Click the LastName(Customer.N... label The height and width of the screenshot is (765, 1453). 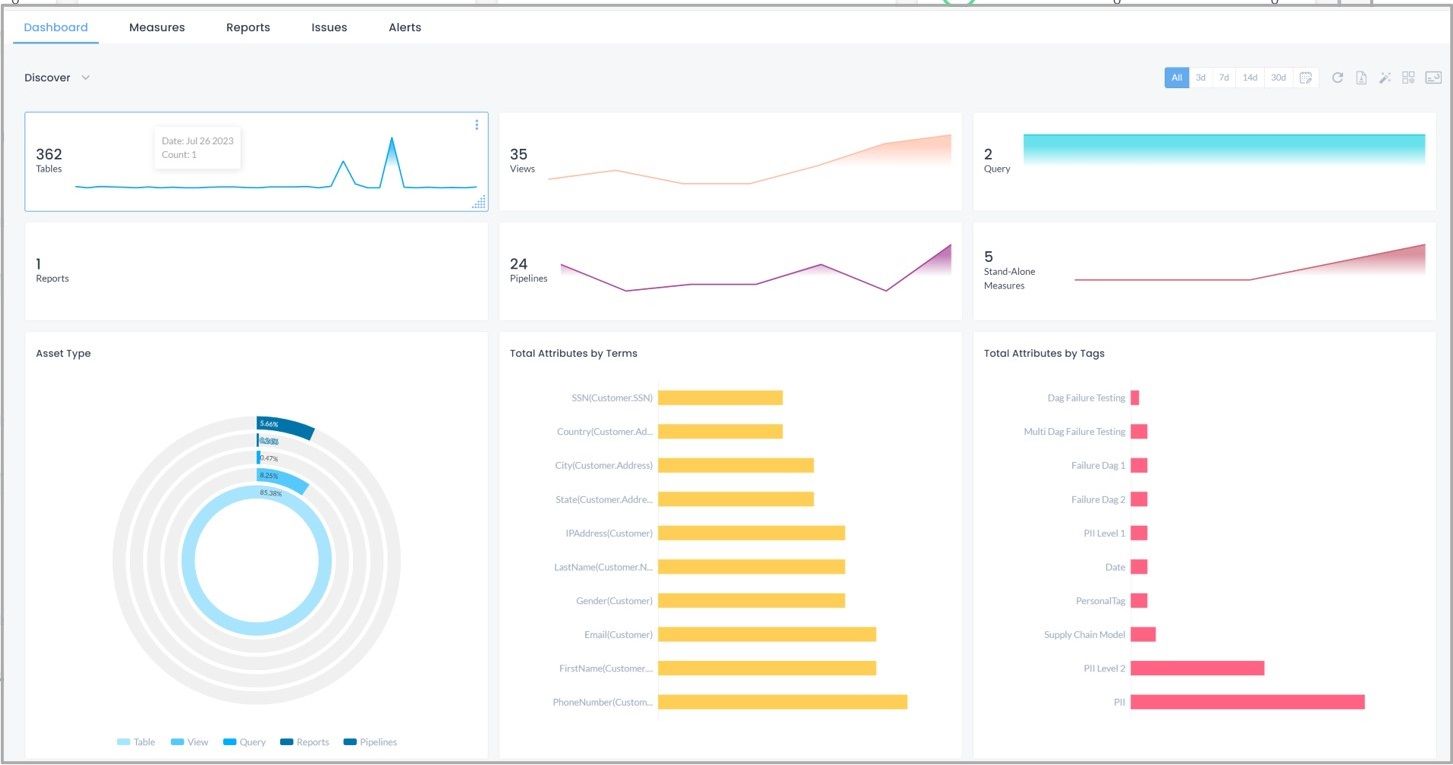point(603,567)
